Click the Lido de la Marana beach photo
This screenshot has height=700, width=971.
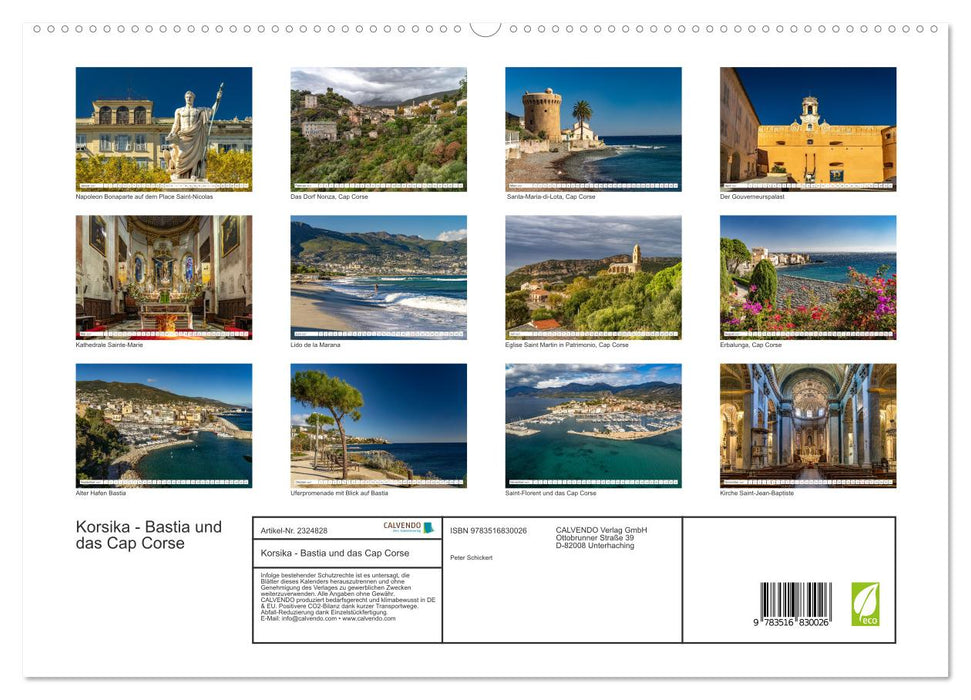click(x=378, y=277)
